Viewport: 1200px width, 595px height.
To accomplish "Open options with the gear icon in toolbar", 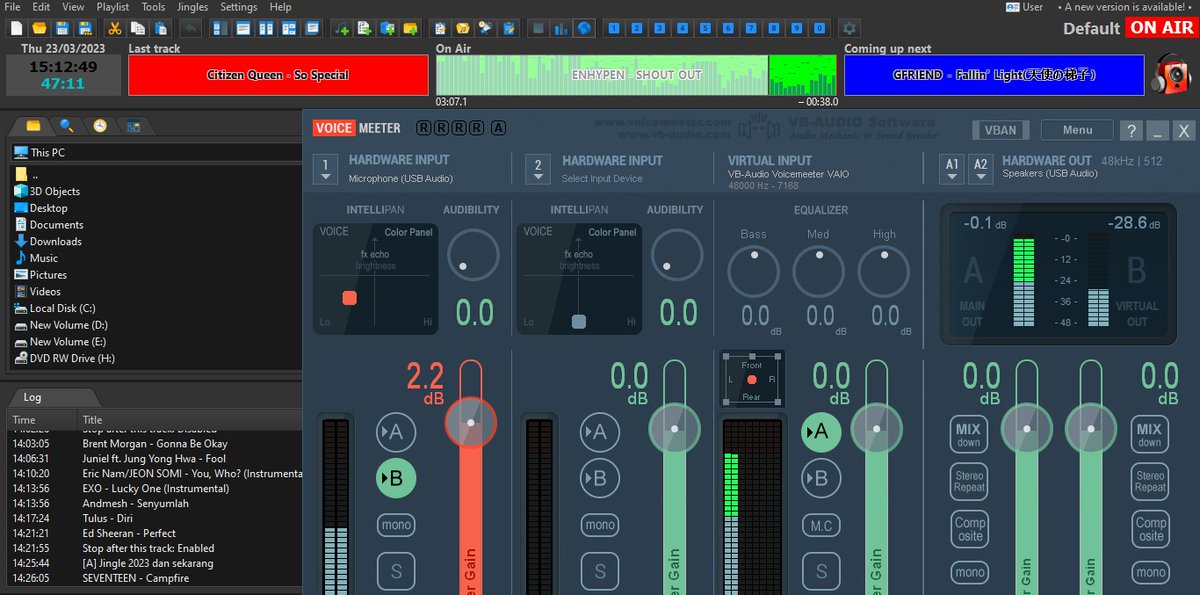I will click(x=849, y=28).
